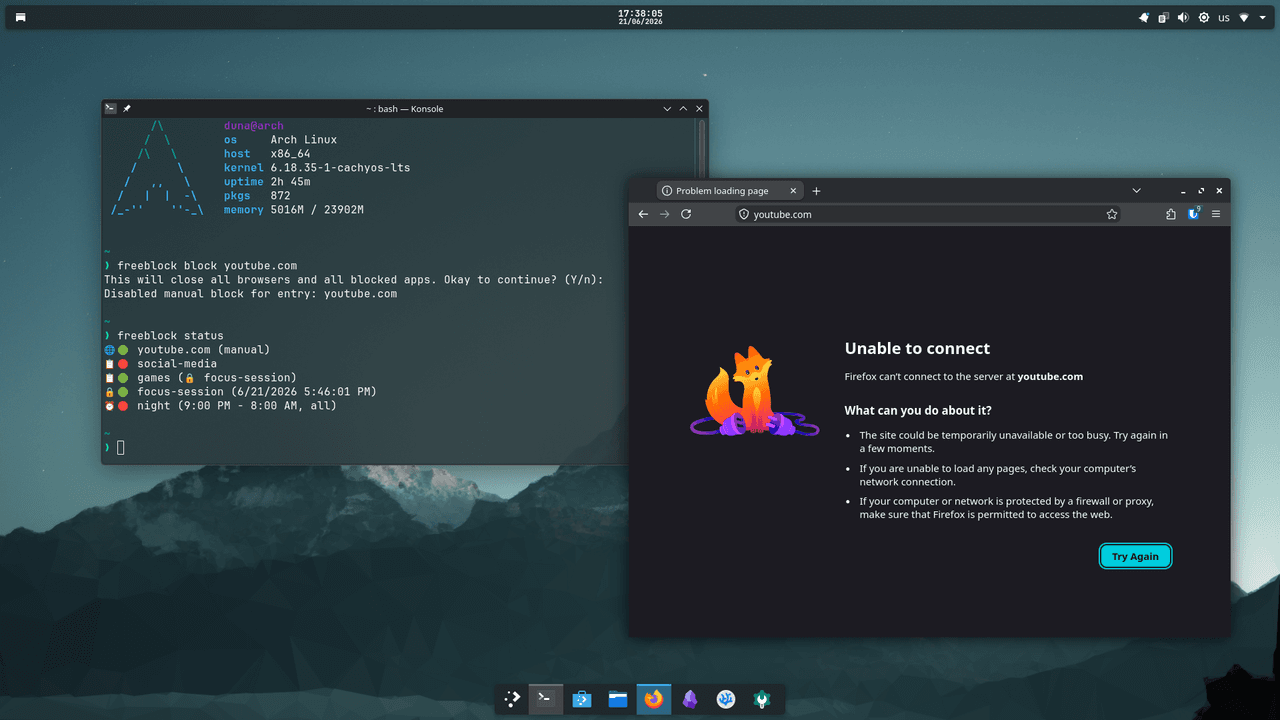Maximize the Konsole window
Viewport: 1280px width, 720px height.
click(683, 108)
